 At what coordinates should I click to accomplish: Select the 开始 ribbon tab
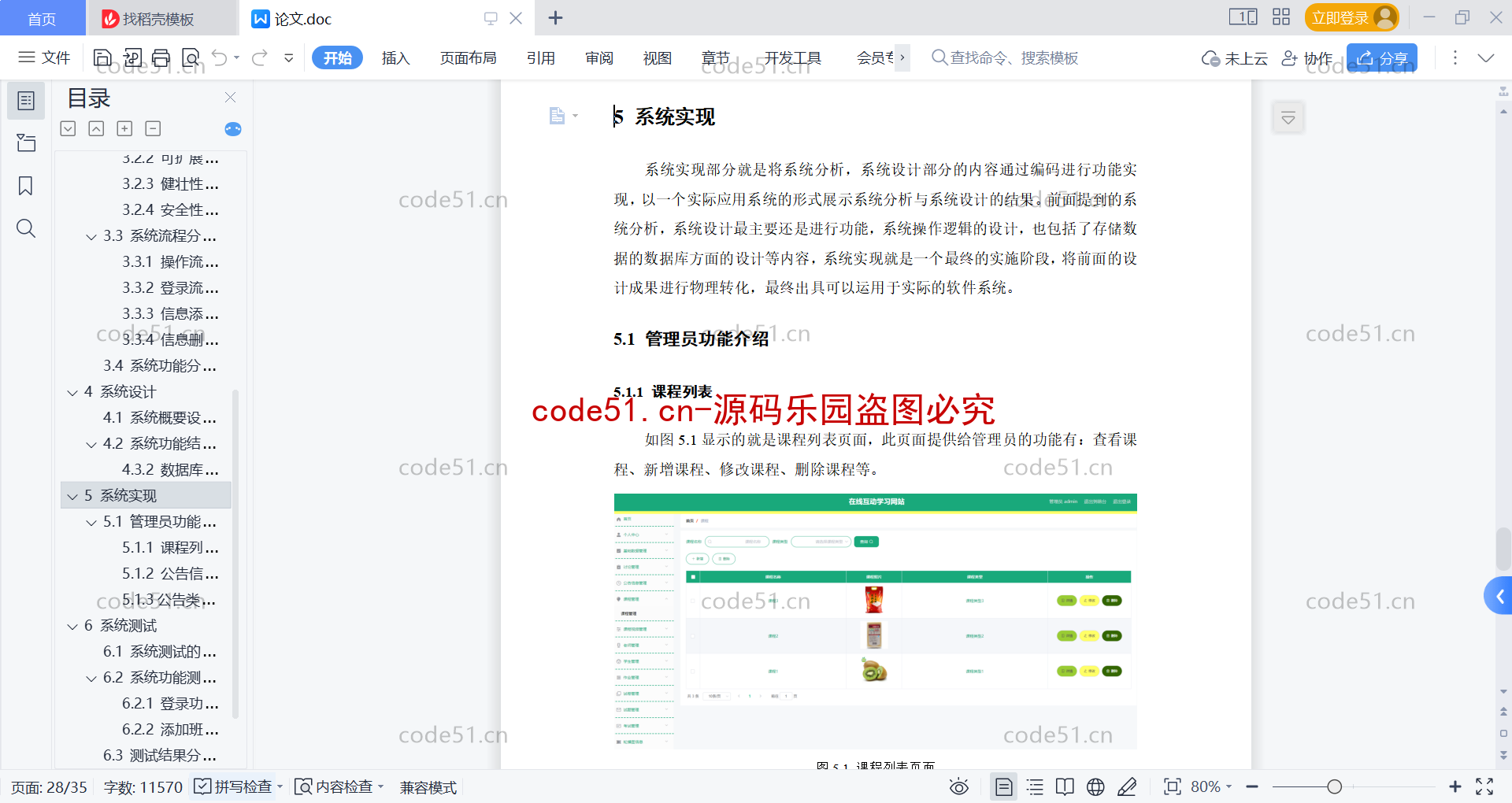337,57
